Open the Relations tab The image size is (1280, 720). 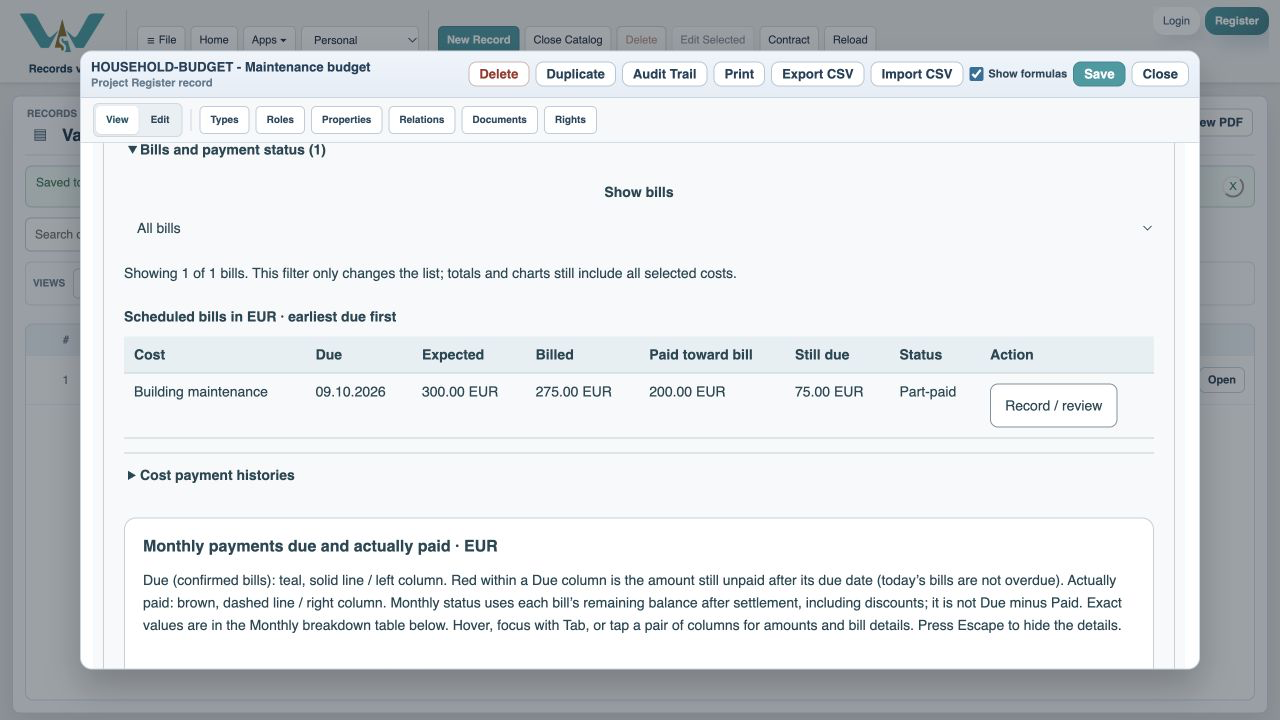point(422,120)
